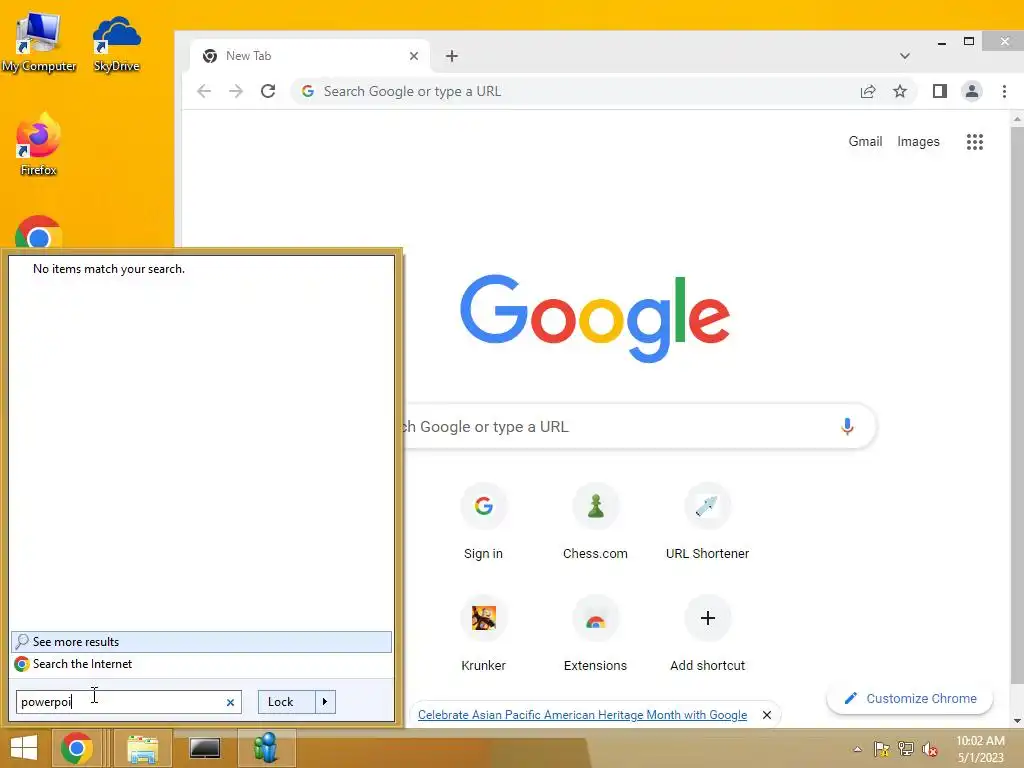Click the taskbar clock showing 10:02 AM
1024x768 pixels.
click(980, 749)
